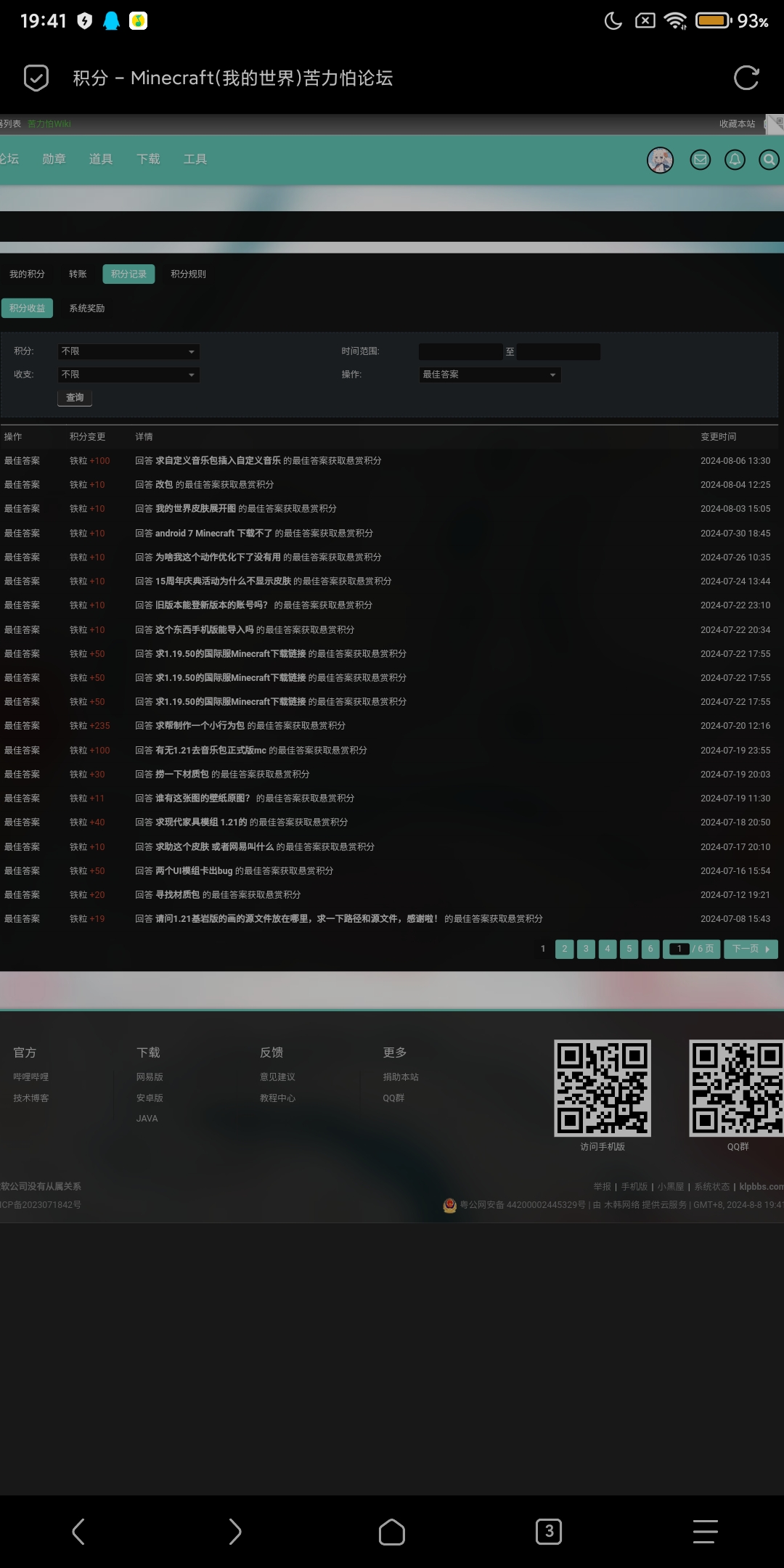The image size is (784, 1568).
Task: Switch to 积分规则 tab
Action: [x=188, y=274]
